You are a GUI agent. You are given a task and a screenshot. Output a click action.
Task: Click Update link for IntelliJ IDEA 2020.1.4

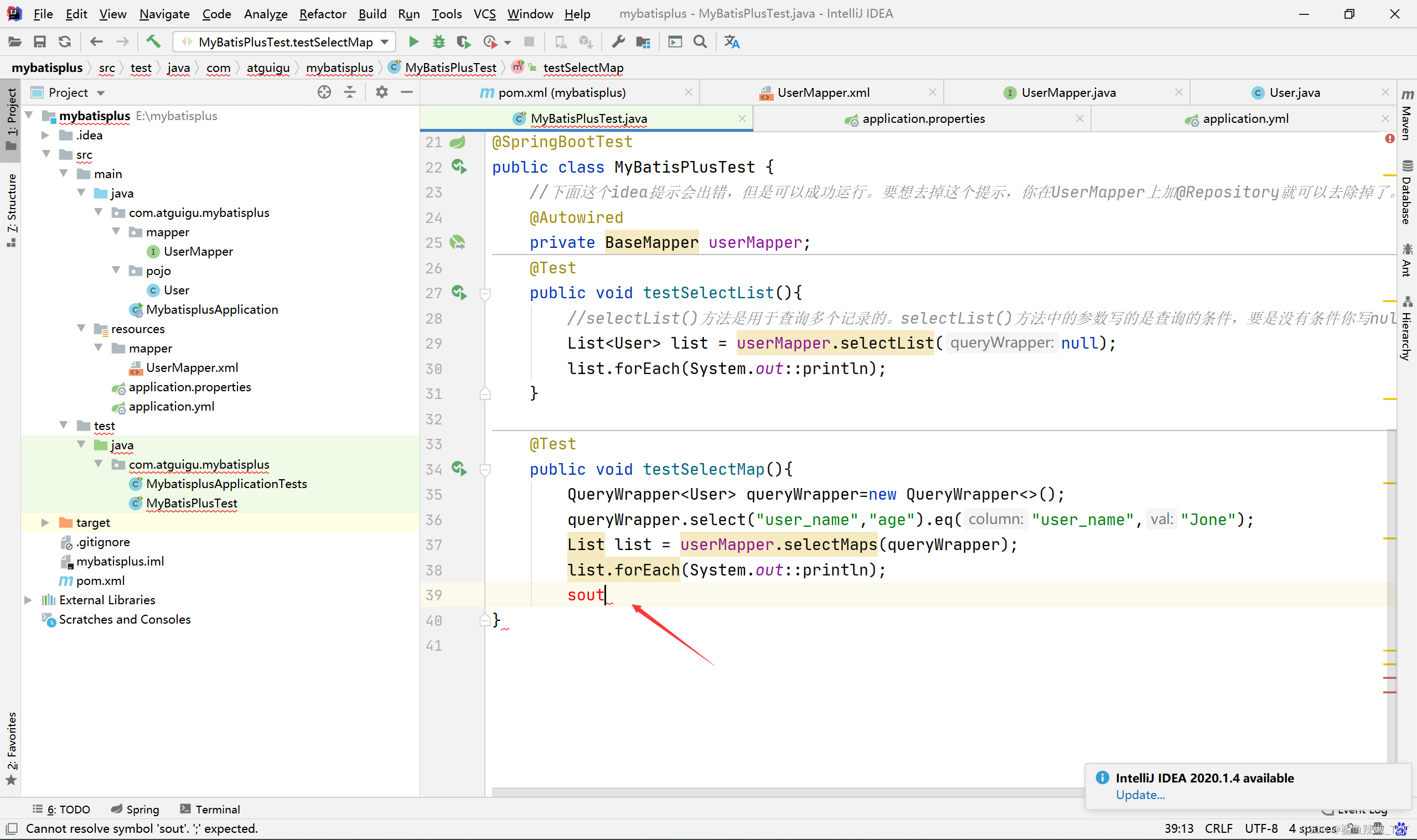tap(1140, 795)
